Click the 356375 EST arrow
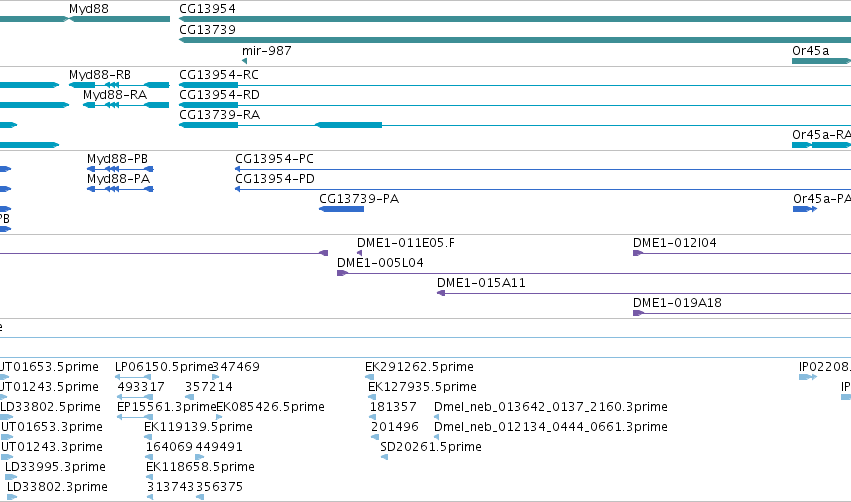 pos(200,497)
